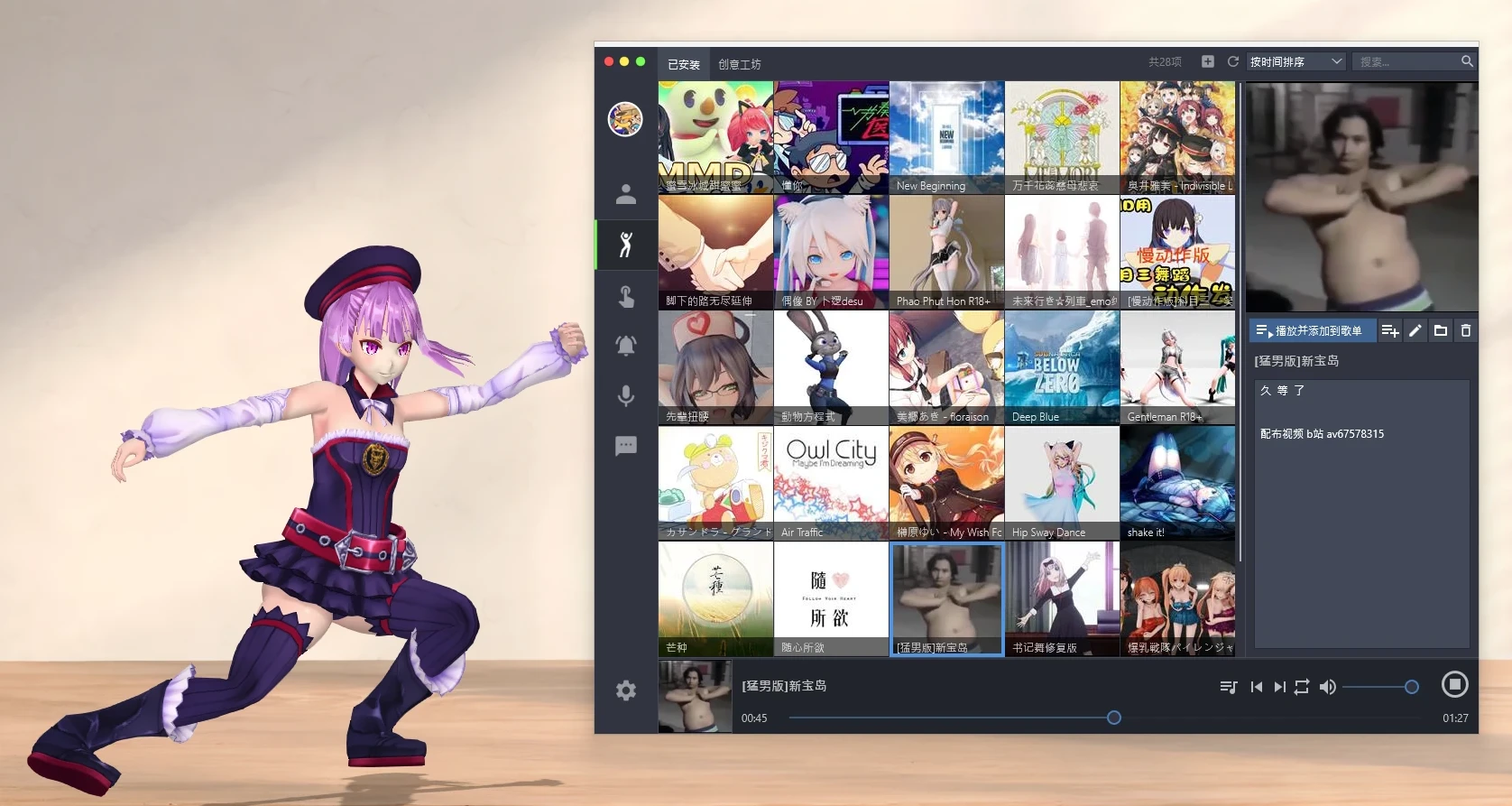This screenshot has width=1512, height=806.
Task: Select the Deep Blue thumbnail
Action: 1062,367
